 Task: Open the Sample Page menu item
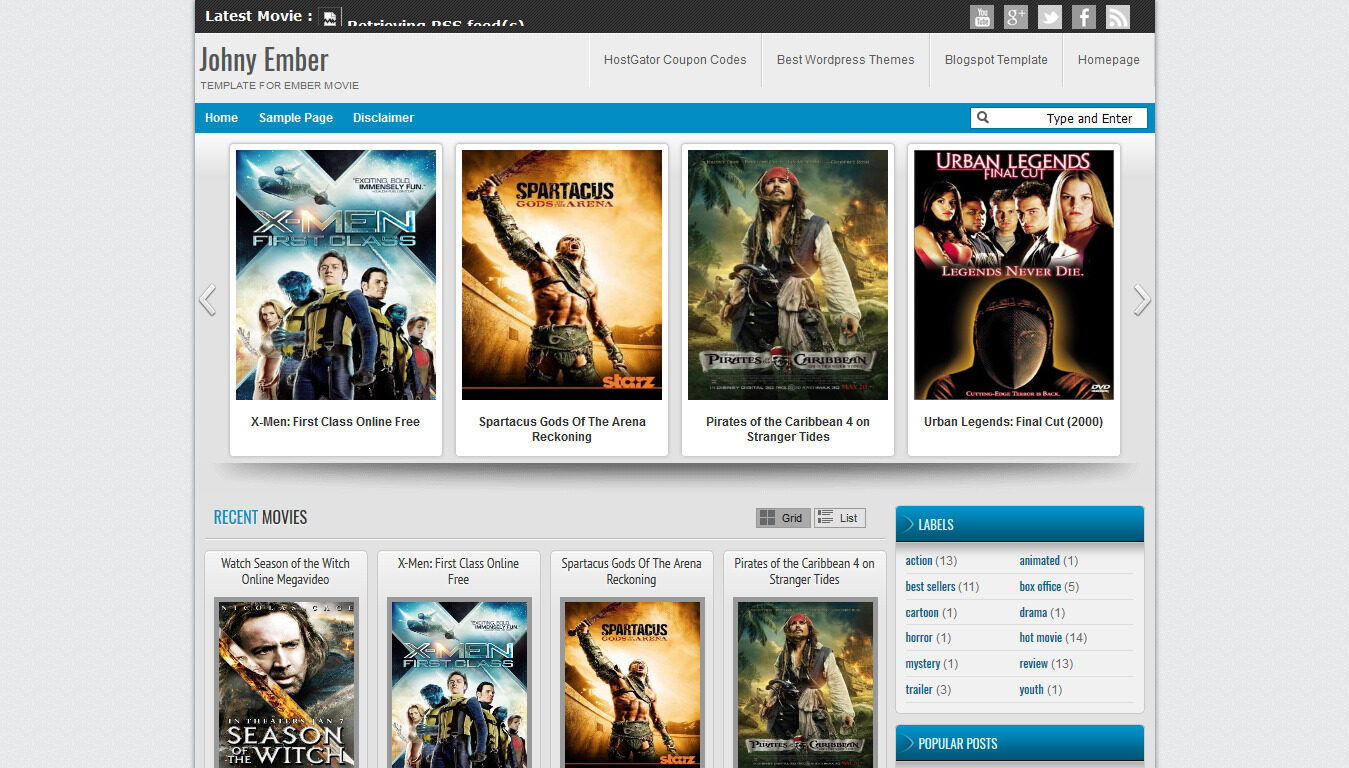[x=296, y=118]
